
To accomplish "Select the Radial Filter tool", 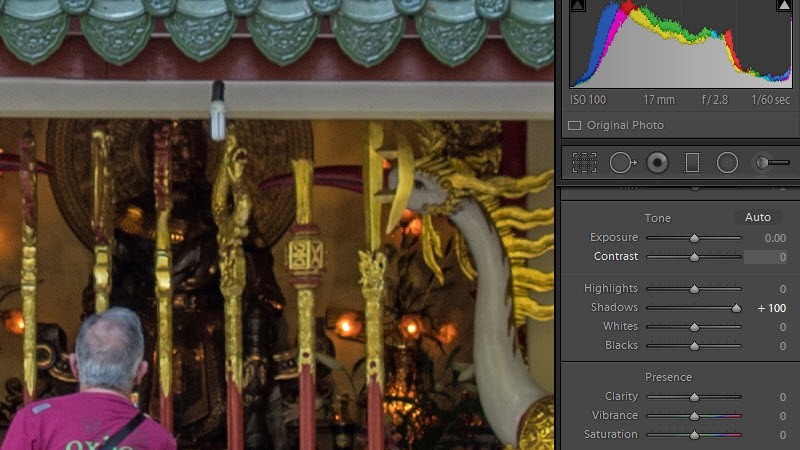I will coord(727,163).
